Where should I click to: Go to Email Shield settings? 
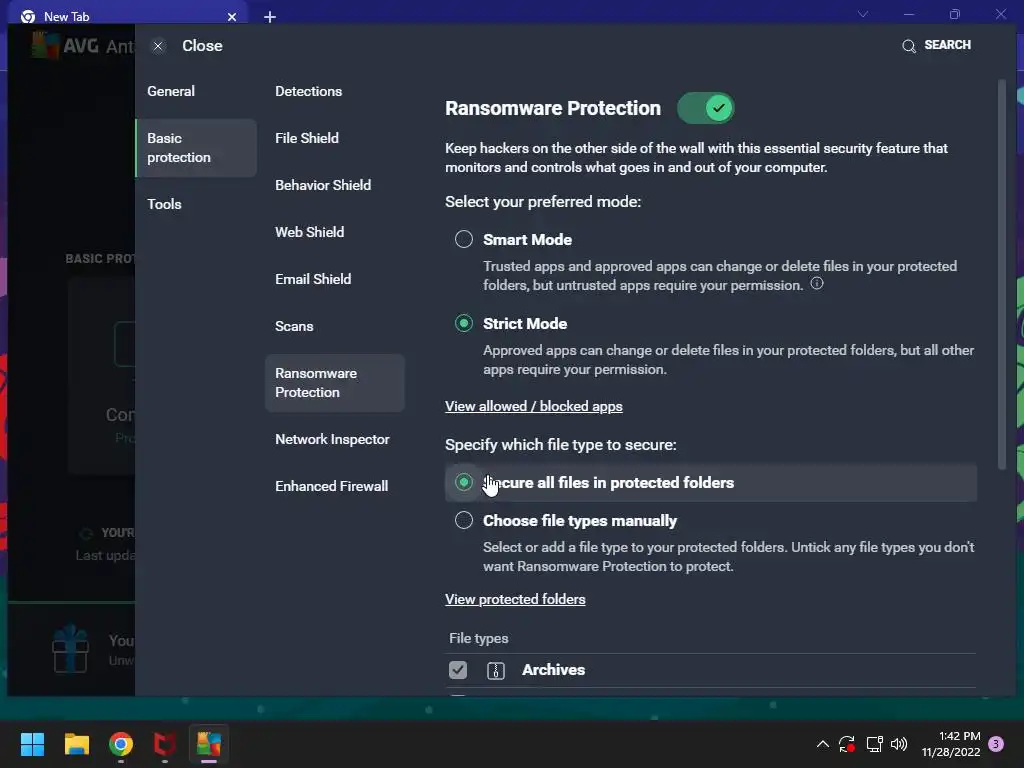pyautogui.click(x=313, y=279)
